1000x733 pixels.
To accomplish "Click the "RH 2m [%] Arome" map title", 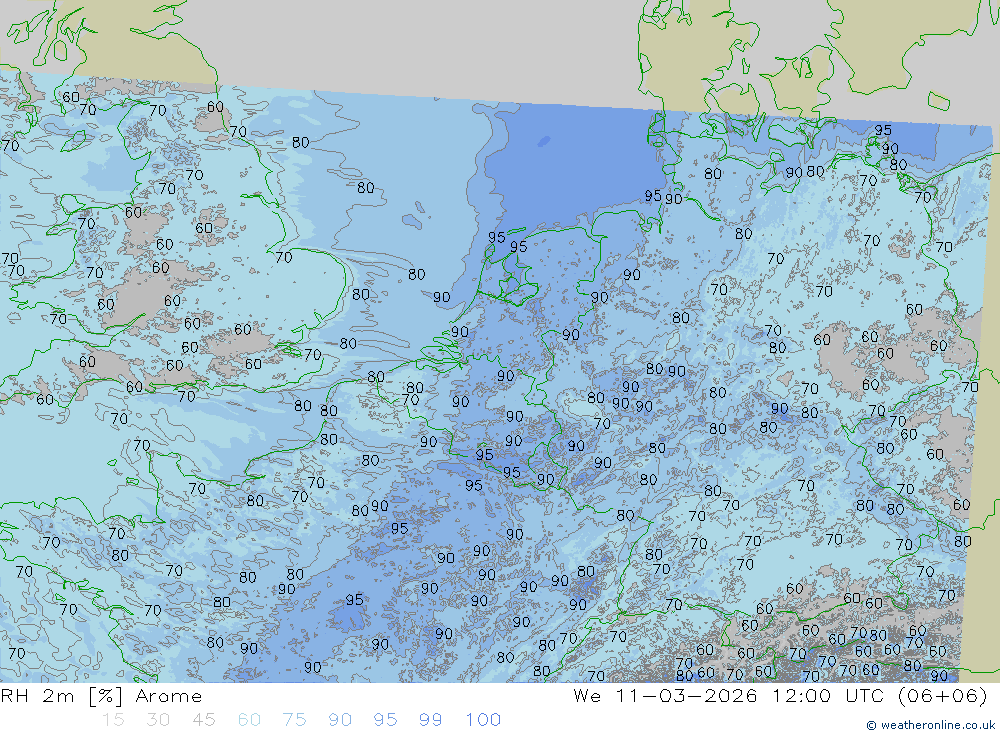I will (x=101, y=696).
